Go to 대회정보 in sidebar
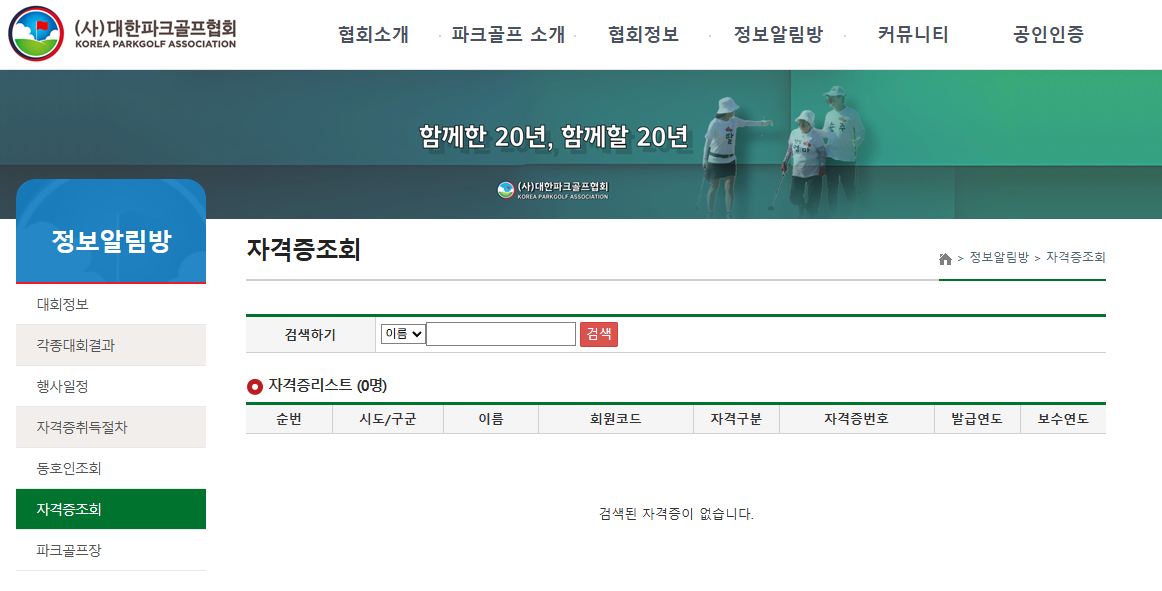The width and height of the screenshot is (1162, 591). click(62, 304)
